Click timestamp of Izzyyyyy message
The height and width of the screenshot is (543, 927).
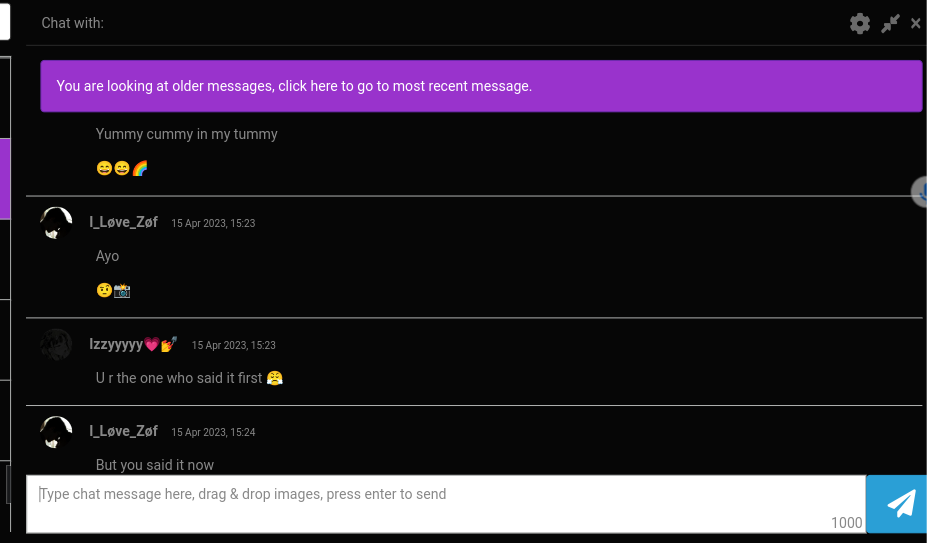tap(234, 345)
